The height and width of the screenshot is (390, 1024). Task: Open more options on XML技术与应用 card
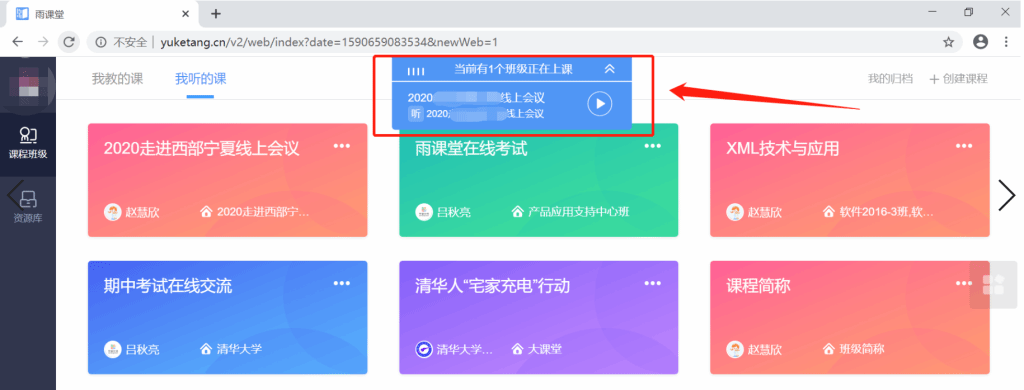pyautogui.click(x=963, y=146)
